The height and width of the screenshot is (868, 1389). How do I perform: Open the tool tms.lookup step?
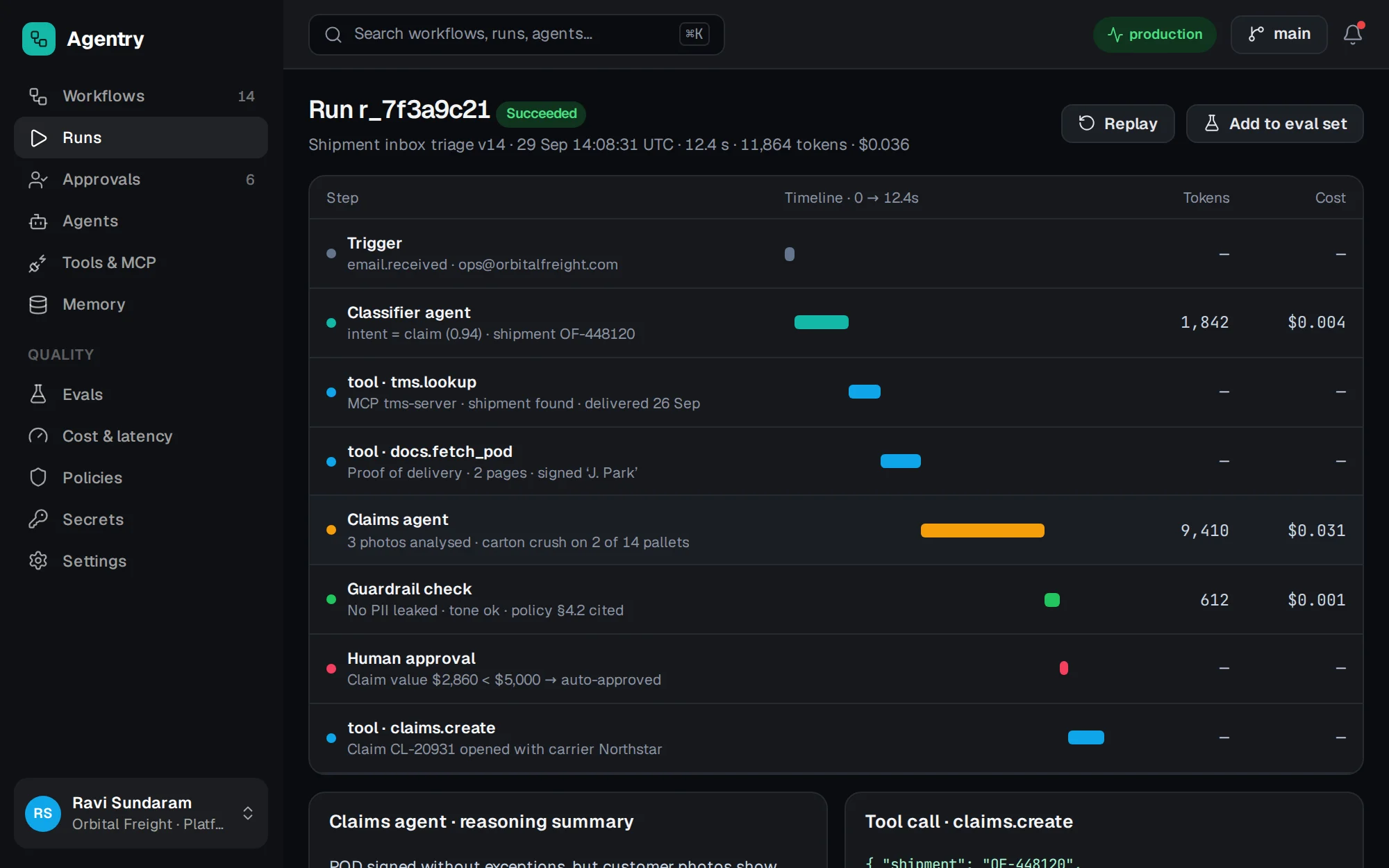point(835,392)
